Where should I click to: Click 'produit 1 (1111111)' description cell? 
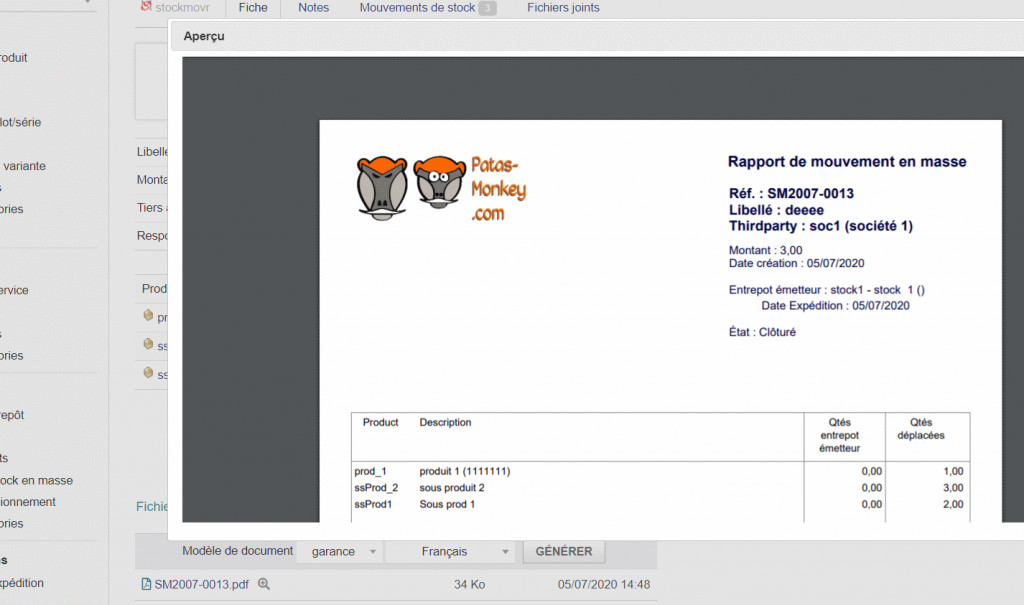pos(464,471)
